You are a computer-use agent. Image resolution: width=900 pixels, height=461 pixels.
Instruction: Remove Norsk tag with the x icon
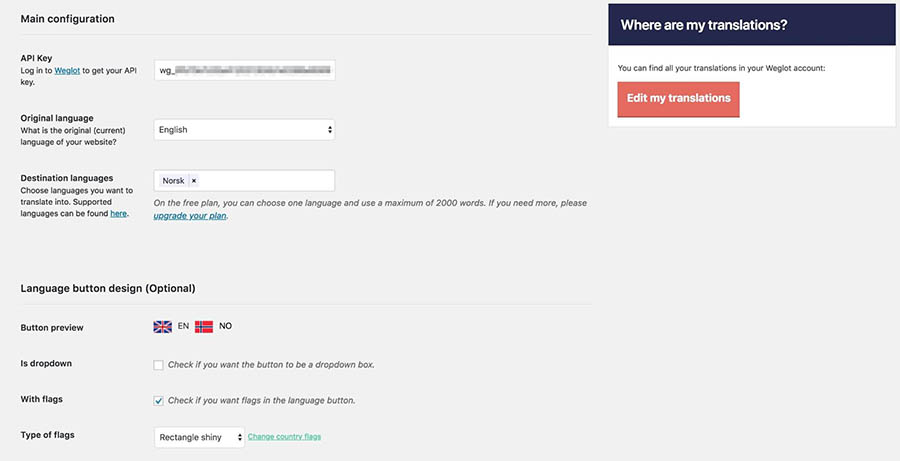tap(194, 181)
